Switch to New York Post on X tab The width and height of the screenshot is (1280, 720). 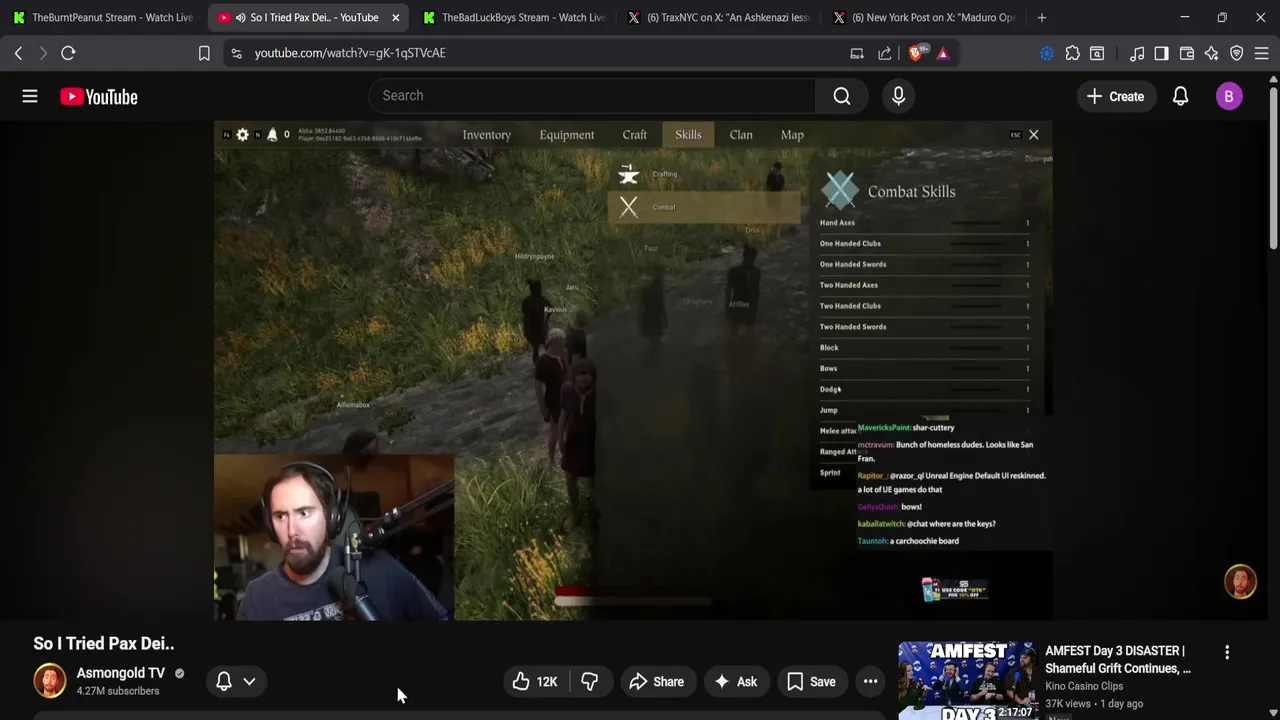coord(923,17)
